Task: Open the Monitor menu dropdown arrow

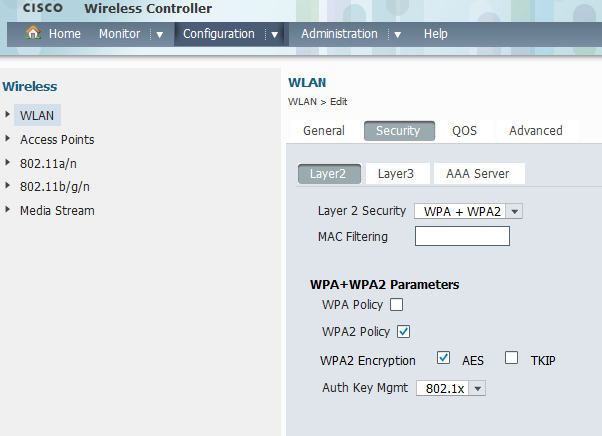Action: [x=159, y=35]
